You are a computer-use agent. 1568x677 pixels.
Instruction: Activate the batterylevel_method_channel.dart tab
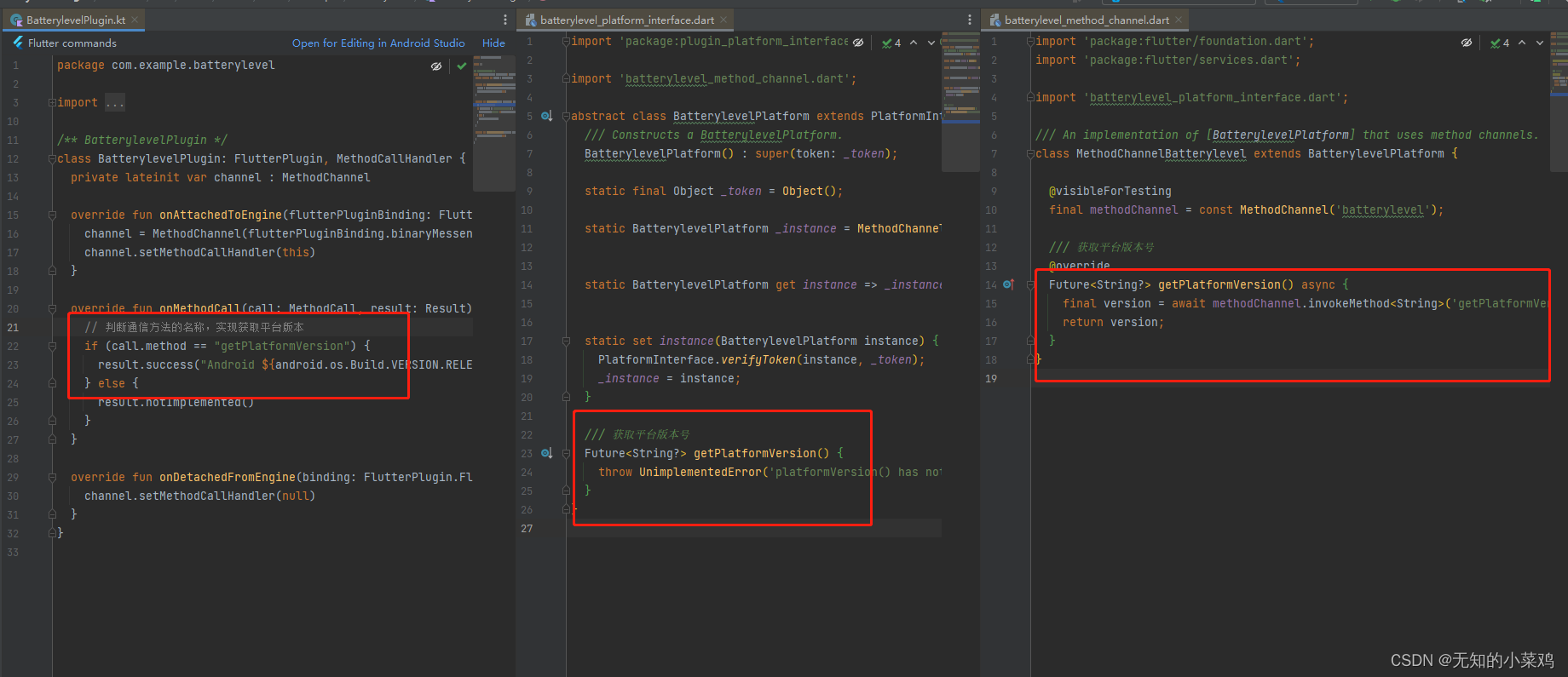1087,20
